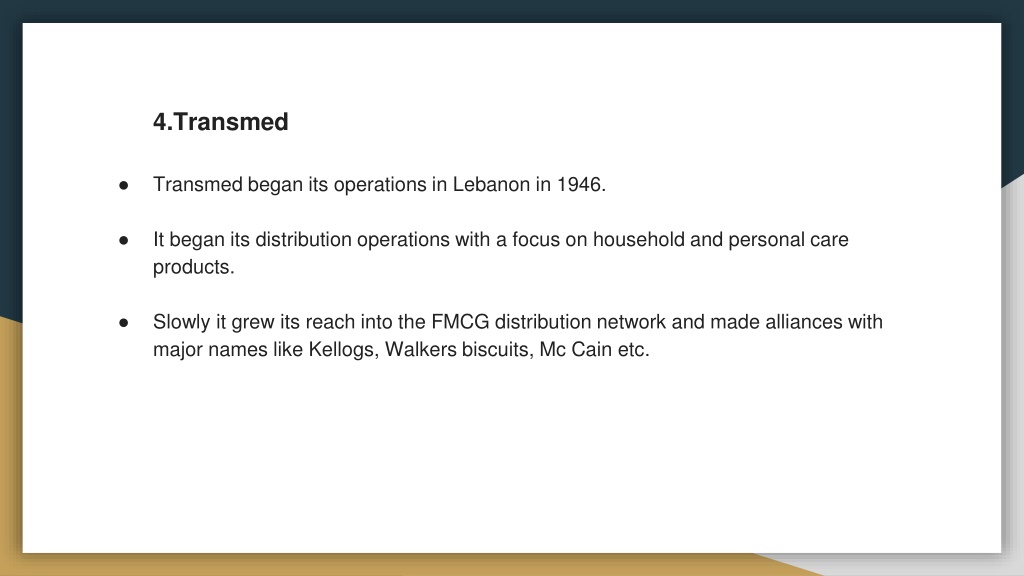This screenshot has height=576, width=1024.
Task: Click the '4.Transmed' slide title
Action: tap(221, 122)
